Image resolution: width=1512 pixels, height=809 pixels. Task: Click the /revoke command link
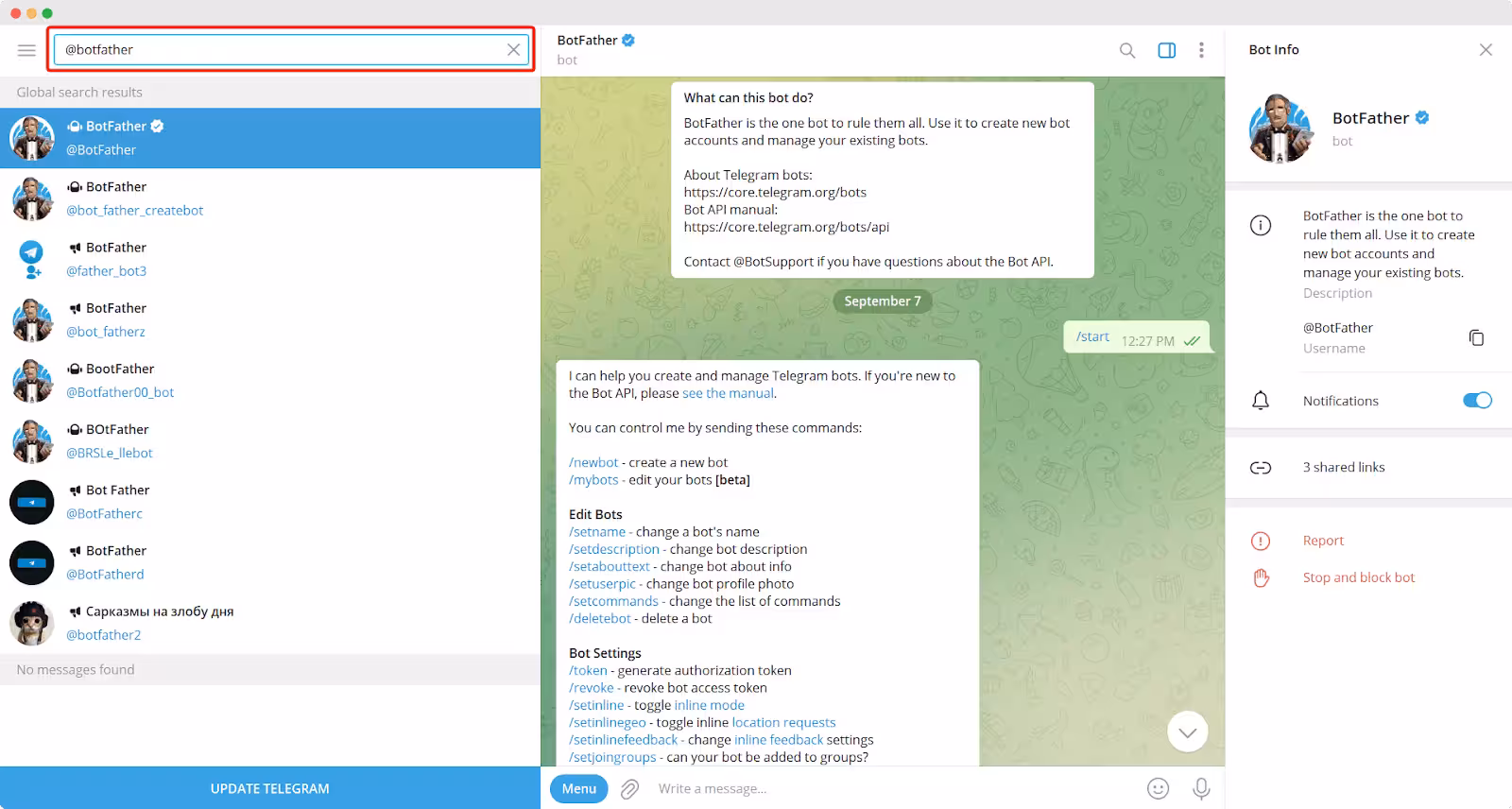click(592, 688)
